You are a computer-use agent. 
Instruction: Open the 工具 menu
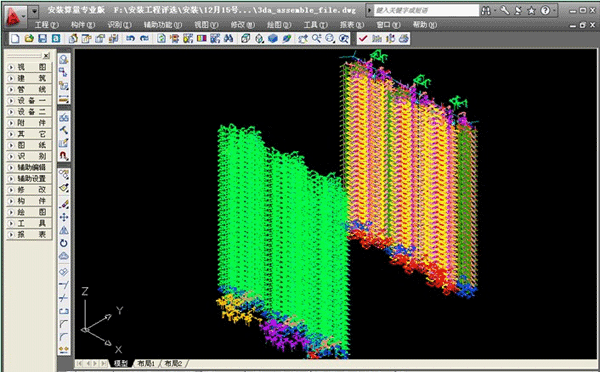pos(315,25)
